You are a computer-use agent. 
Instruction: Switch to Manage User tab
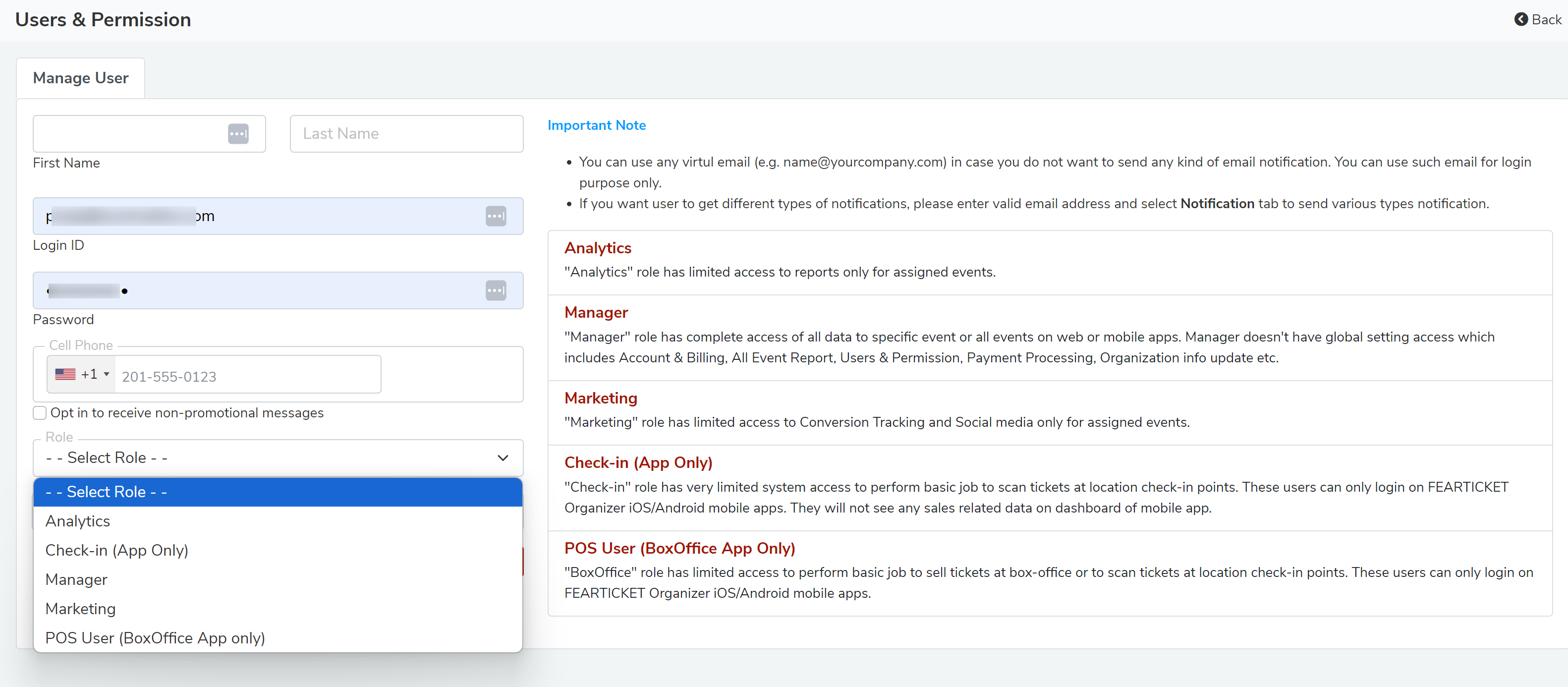pos(81,78)
